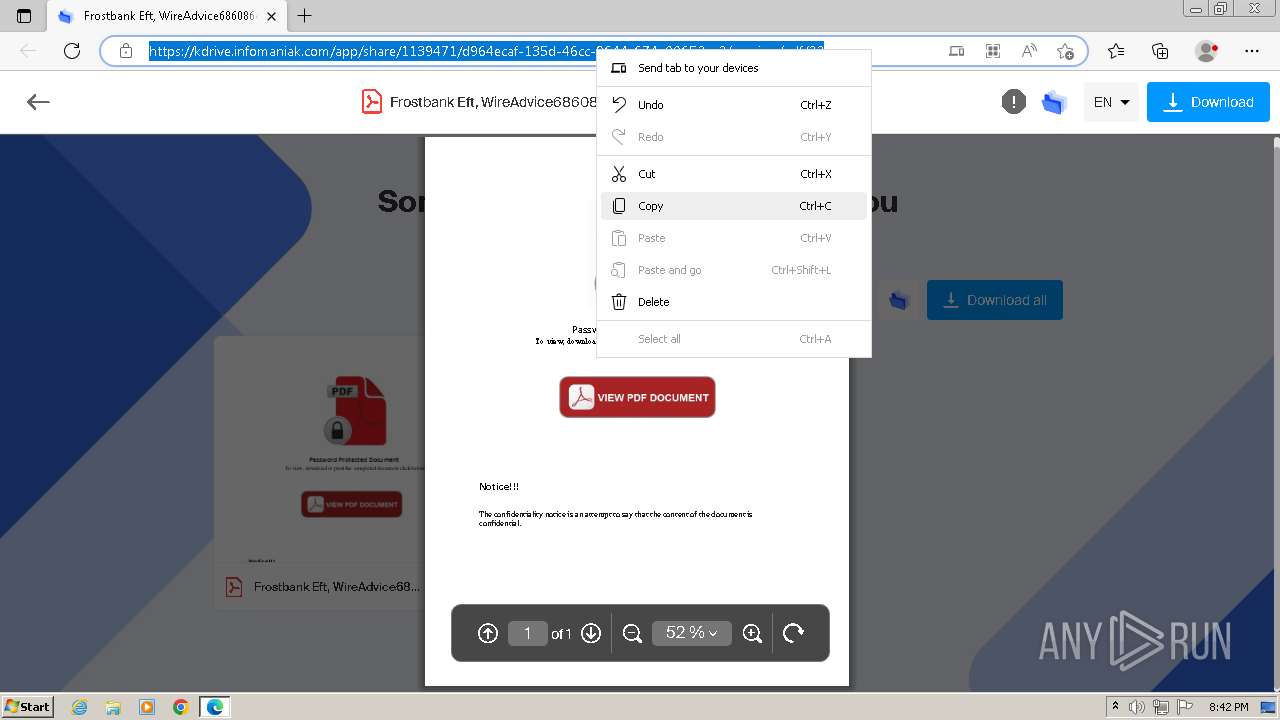
Task: Go back with the page arrow
Action: pos(38,102)
